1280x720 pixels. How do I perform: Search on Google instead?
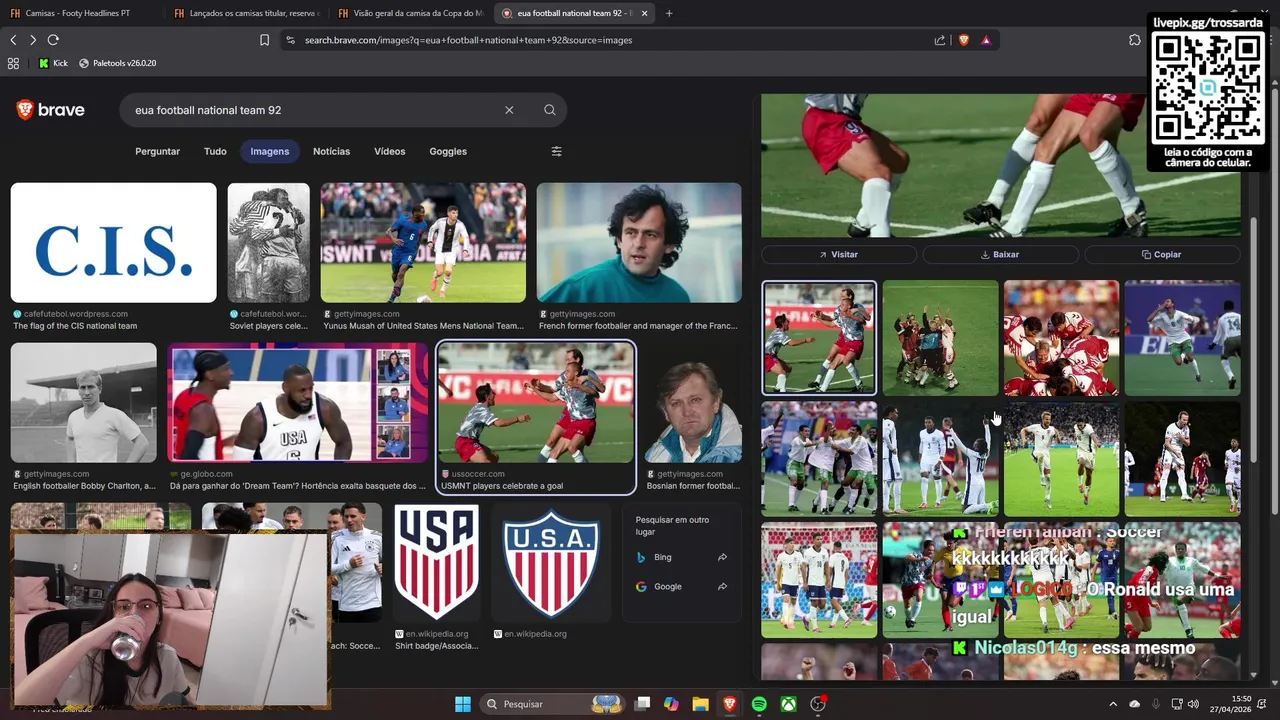click(x=681, y=586)
